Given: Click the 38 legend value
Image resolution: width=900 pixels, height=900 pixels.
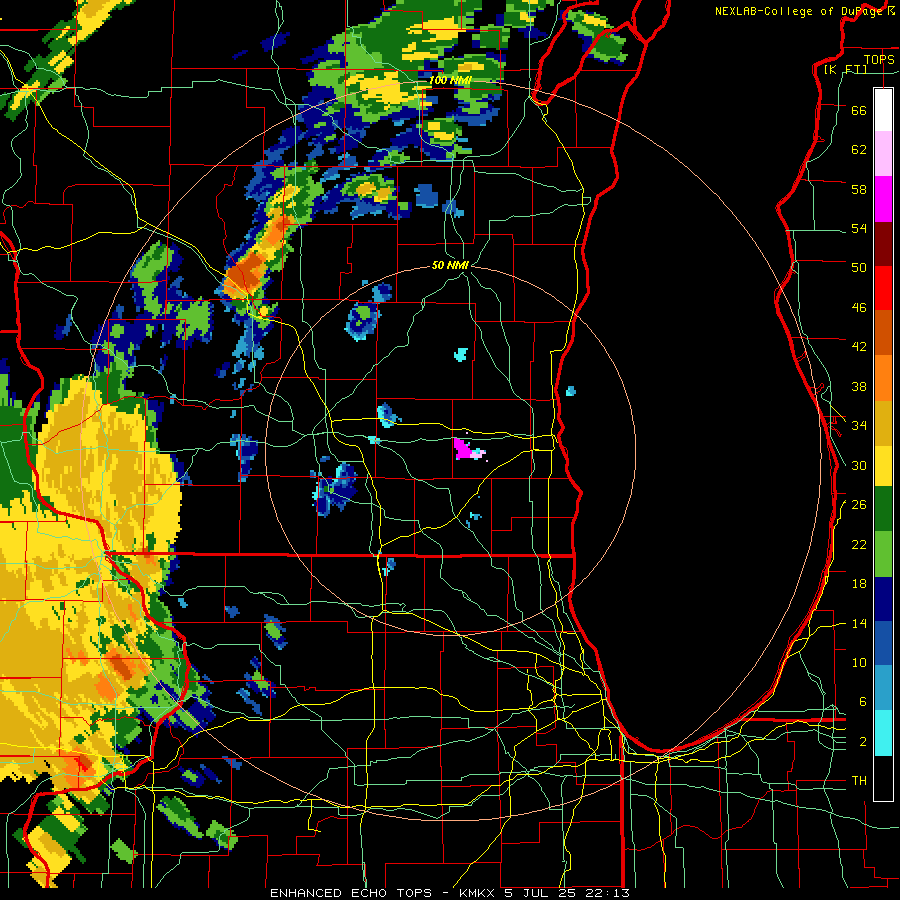Looking at the screenshot, I should point(859,386).
